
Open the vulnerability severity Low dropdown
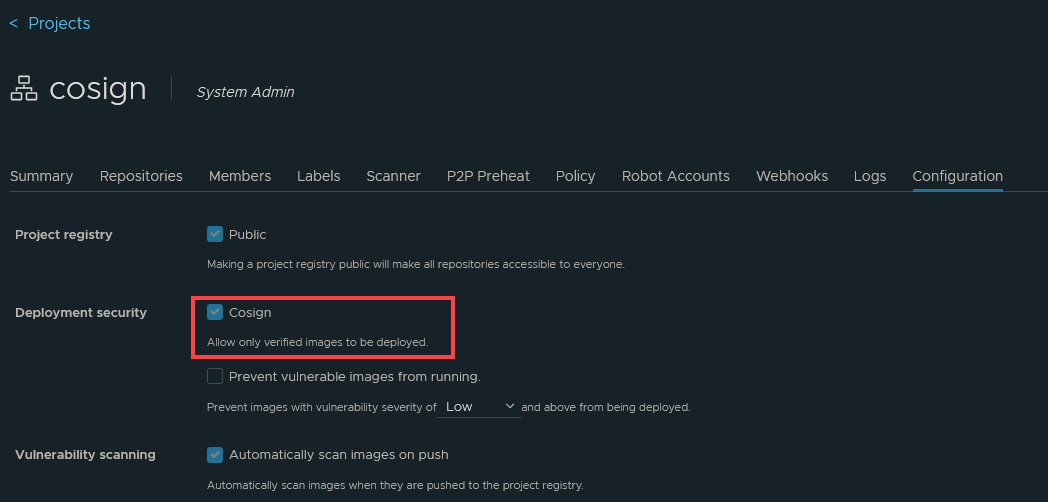coord(480,407)
